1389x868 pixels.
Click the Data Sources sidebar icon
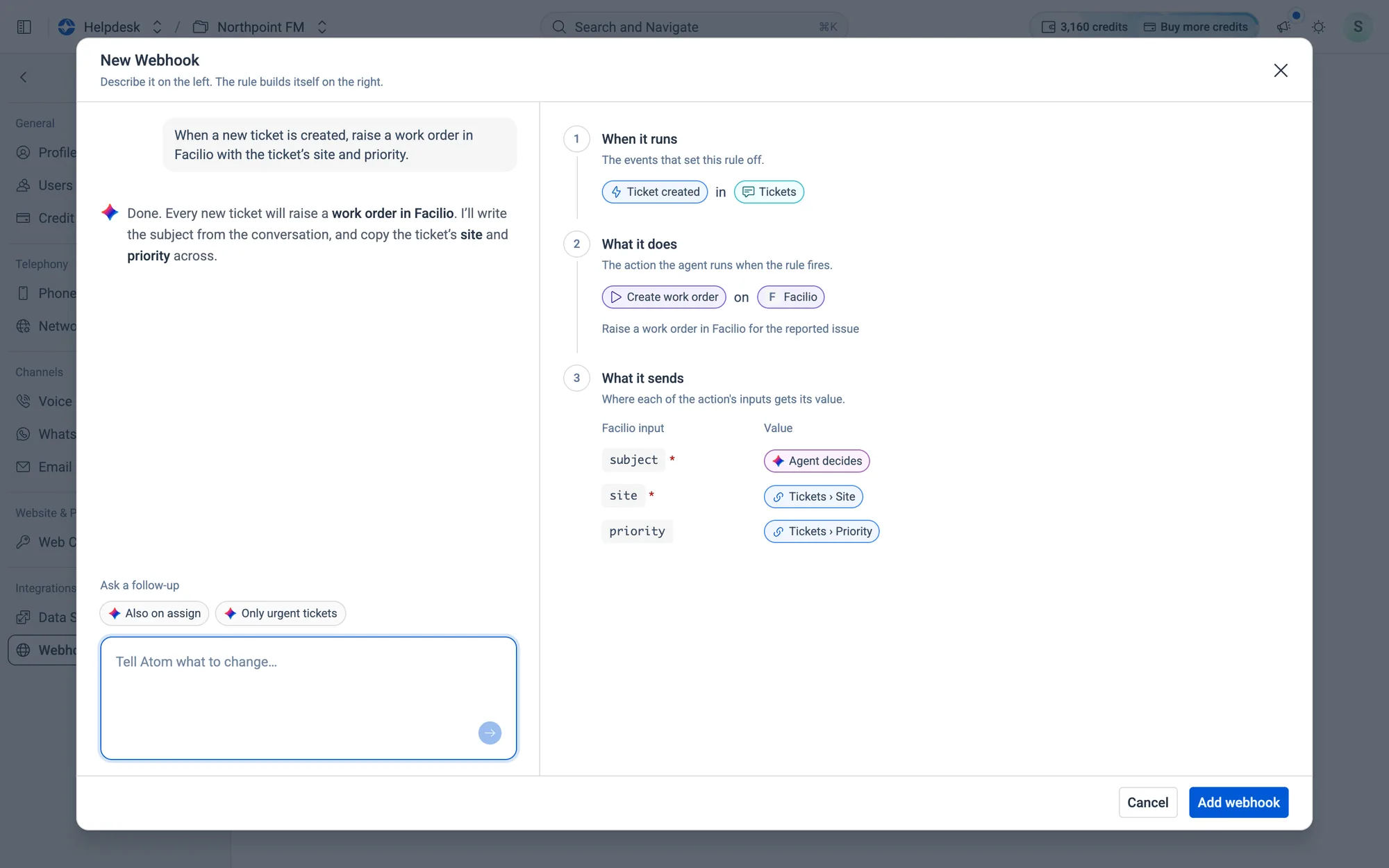24,617
